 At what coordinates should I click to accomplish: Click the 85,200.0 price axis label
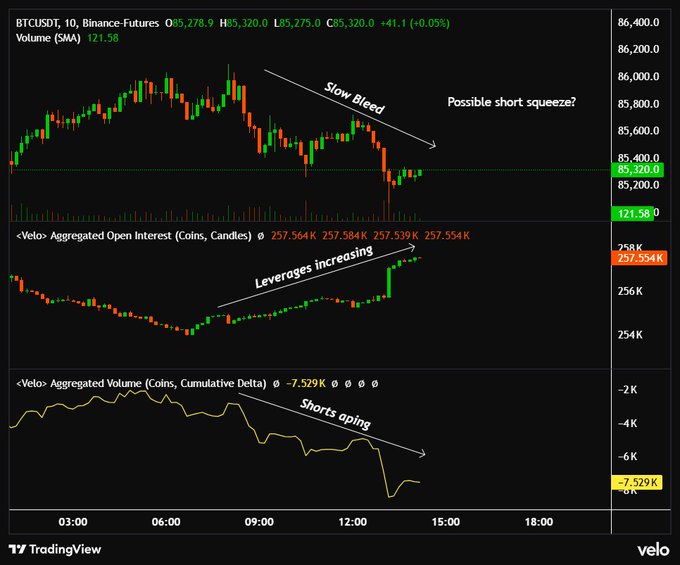(638, 185)
